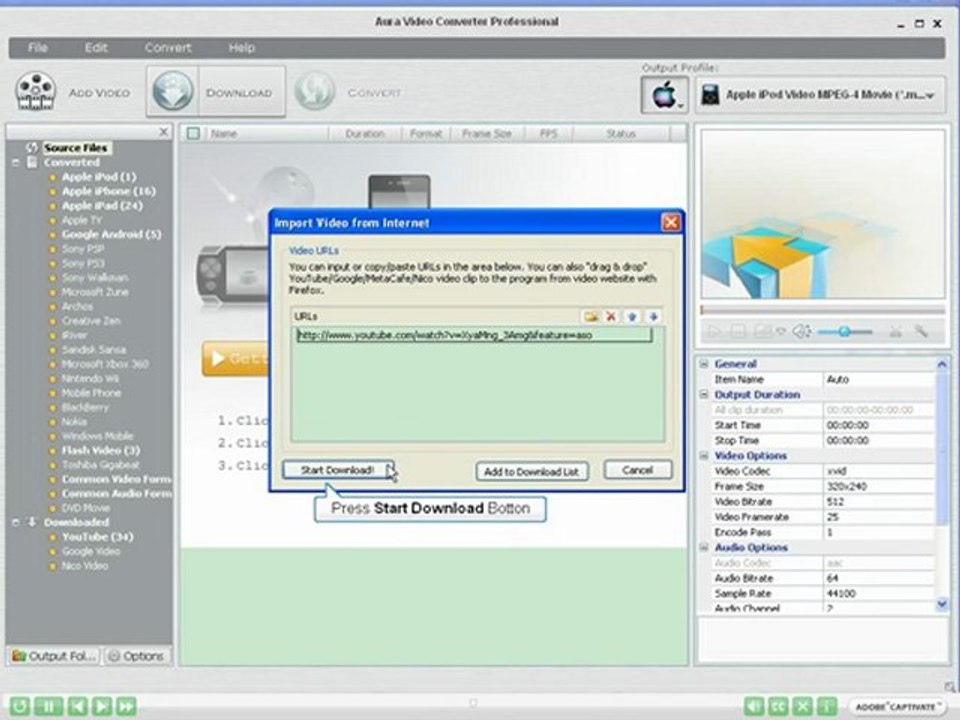
Task: Click the preview play icon under the thumbnail
Action: pyautogui.click(x=714, y=332)
